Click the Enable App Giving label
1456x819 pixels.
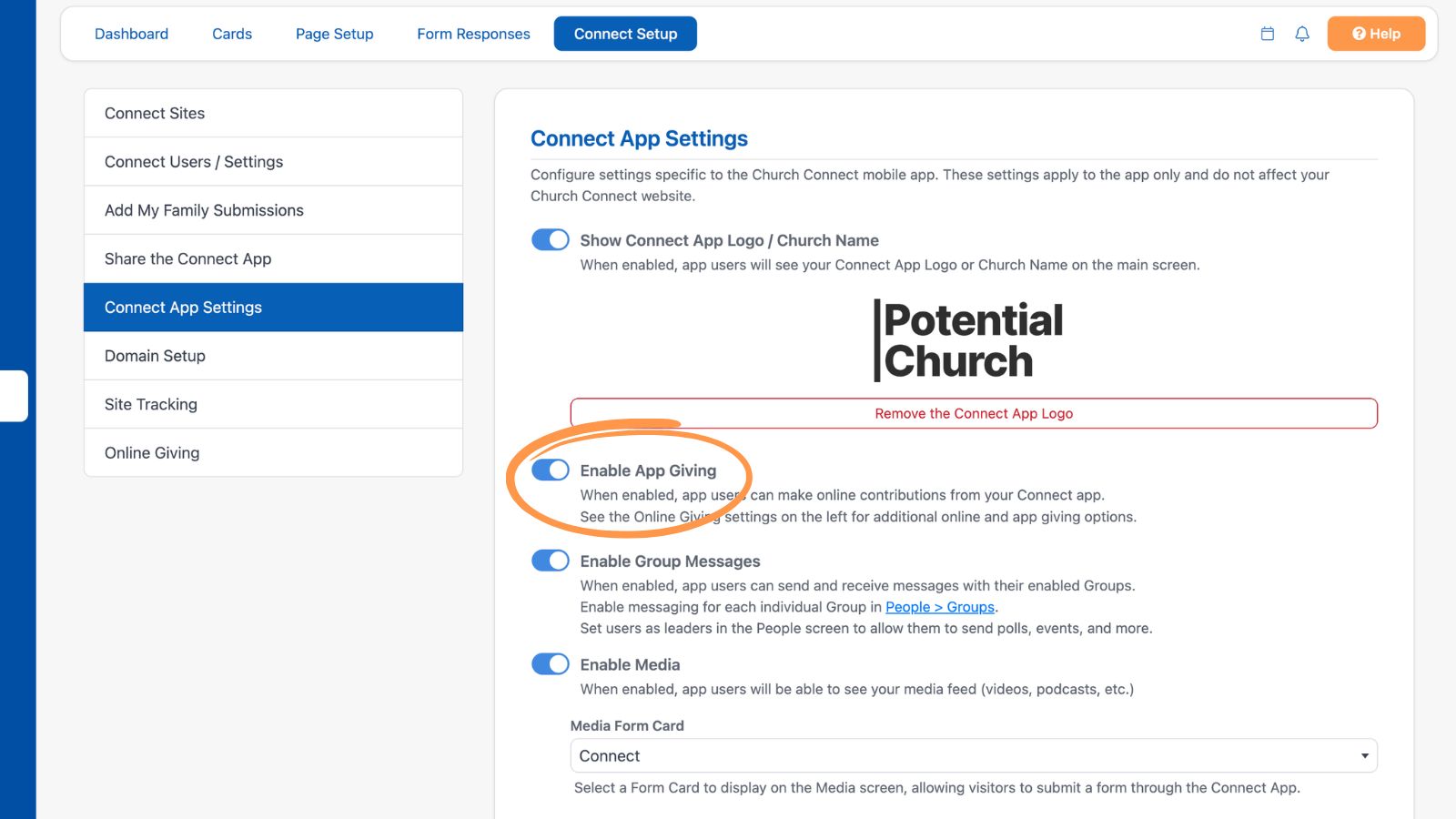click(648, 470)
